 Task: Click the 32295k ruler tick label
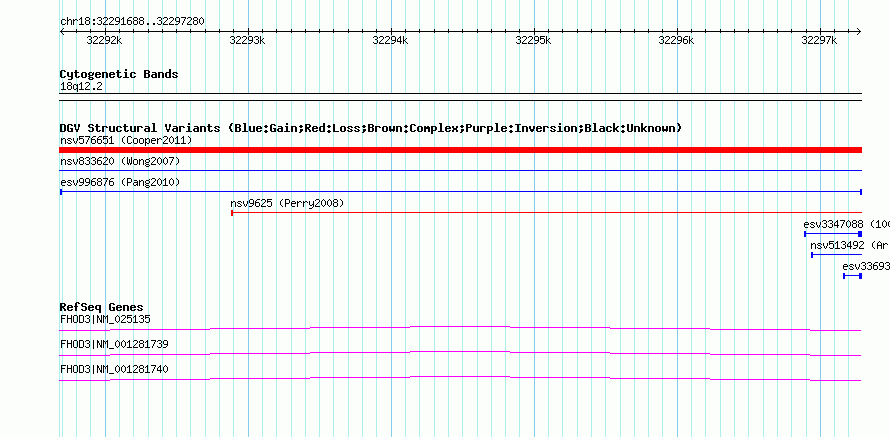tap(533, 40)
